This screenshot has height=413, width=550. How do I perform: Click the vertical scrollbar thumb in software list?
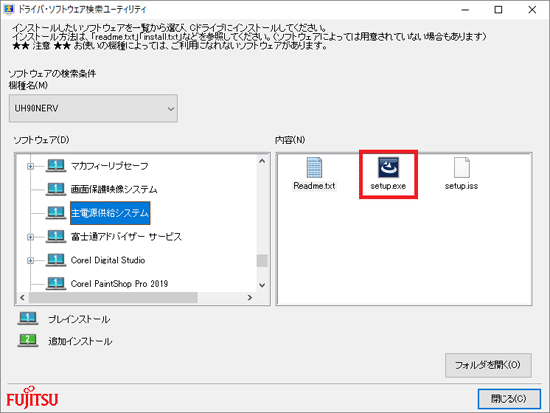click(x=262, y=261)
